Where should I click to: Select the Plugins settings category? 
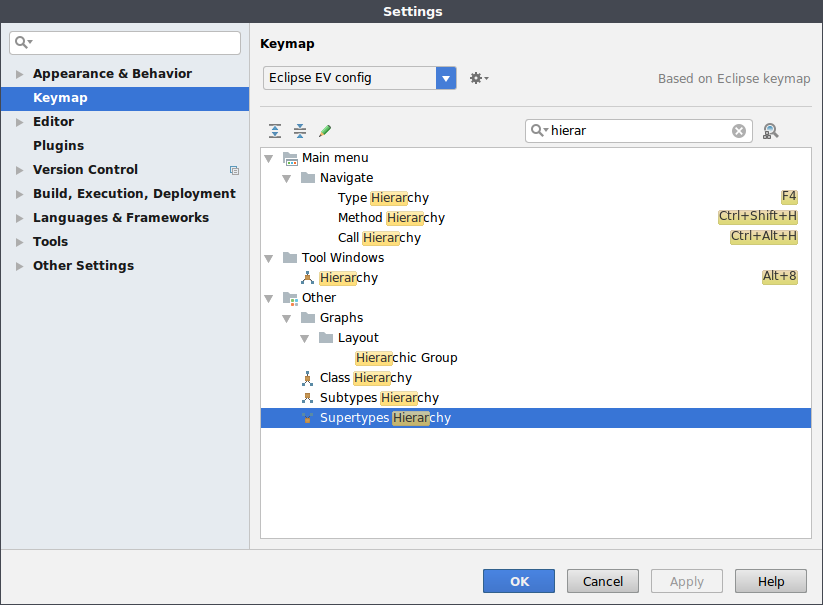pyautogui.click(x=58, y=145)
